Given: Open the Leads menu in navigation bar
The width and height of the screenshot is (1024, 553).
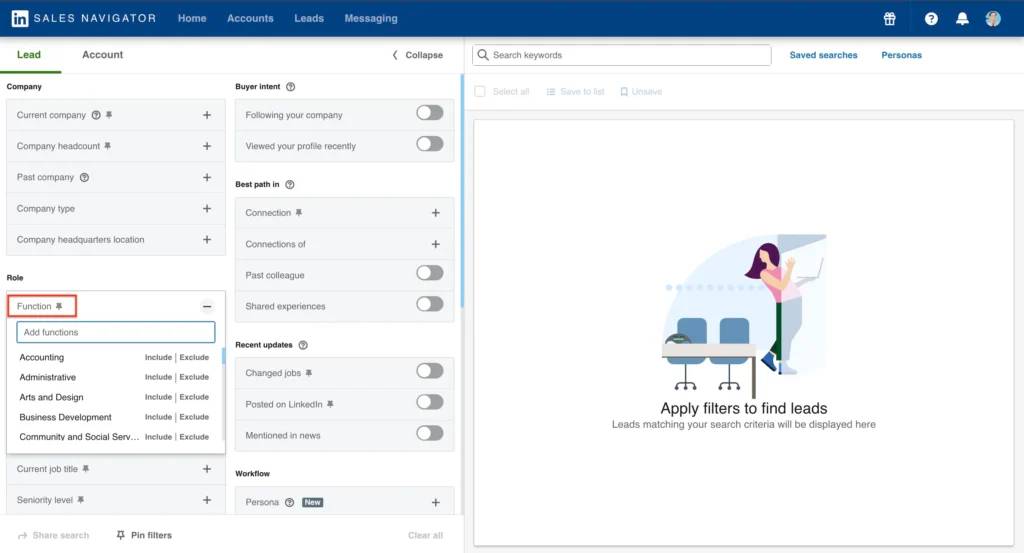Looking at the screenshot, I should (309, 18).
